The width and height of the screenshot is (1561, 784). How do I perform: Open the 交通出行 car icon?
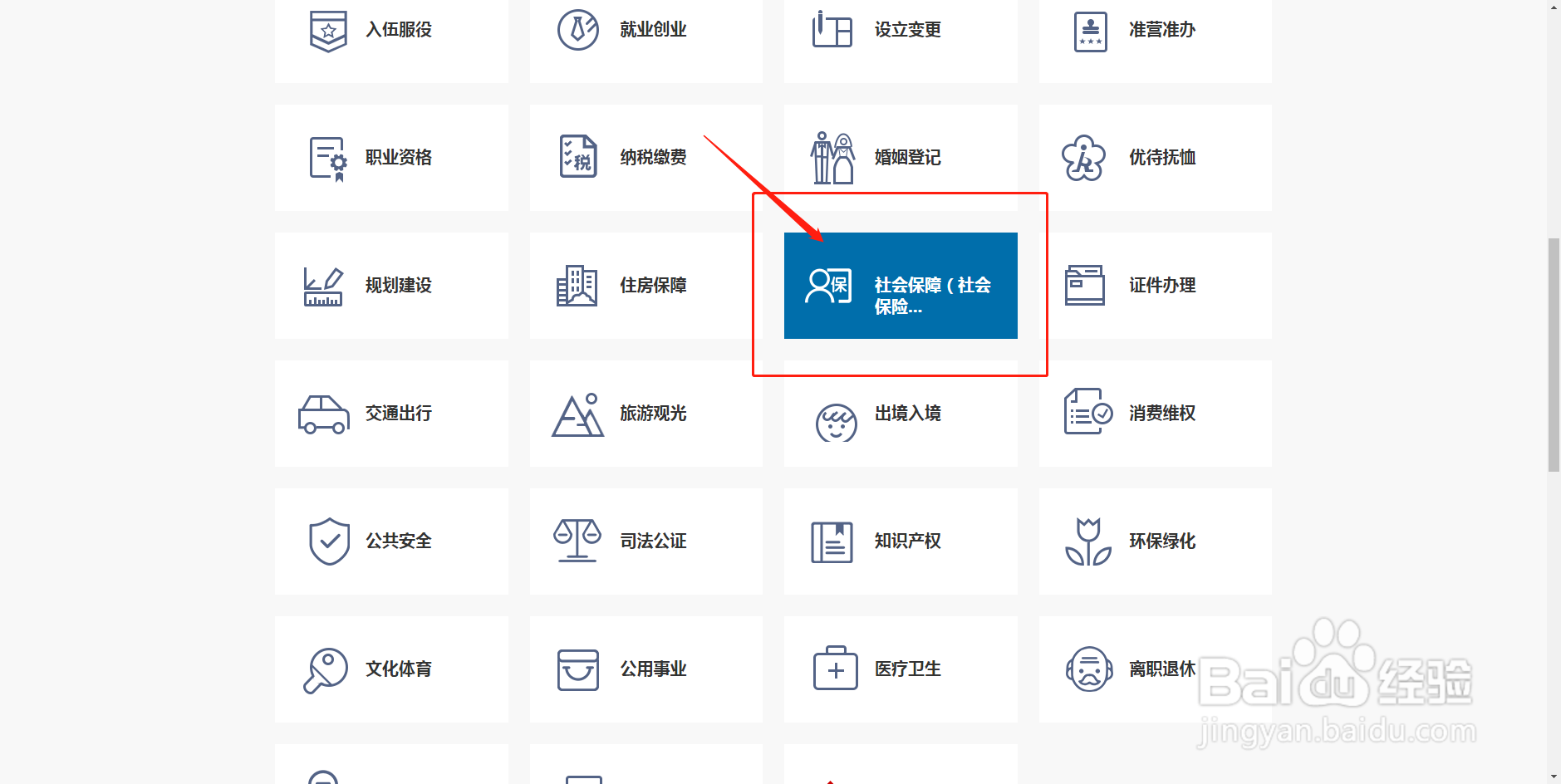324,414
